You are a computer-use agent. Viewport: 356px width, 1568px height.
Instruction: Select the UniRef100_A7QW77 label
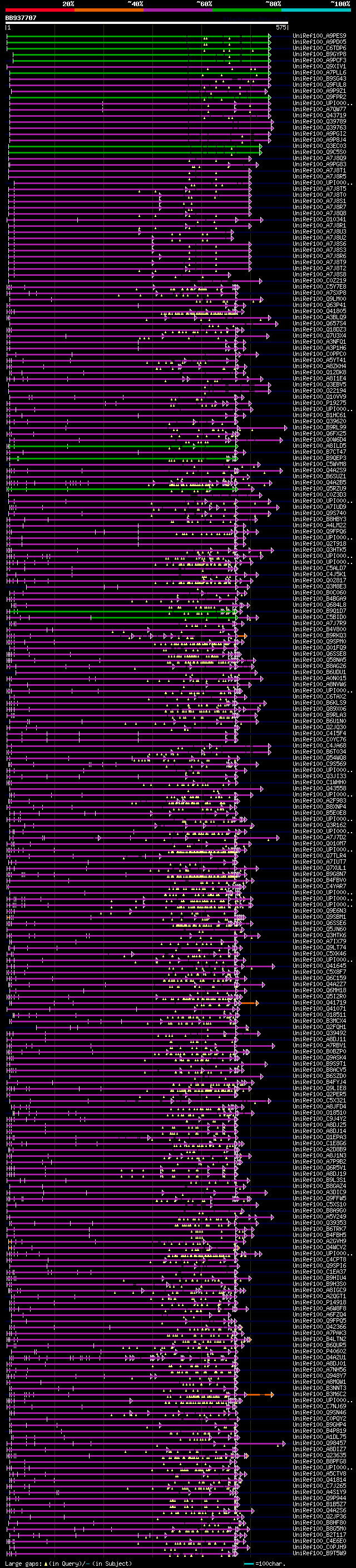point(319,109)
